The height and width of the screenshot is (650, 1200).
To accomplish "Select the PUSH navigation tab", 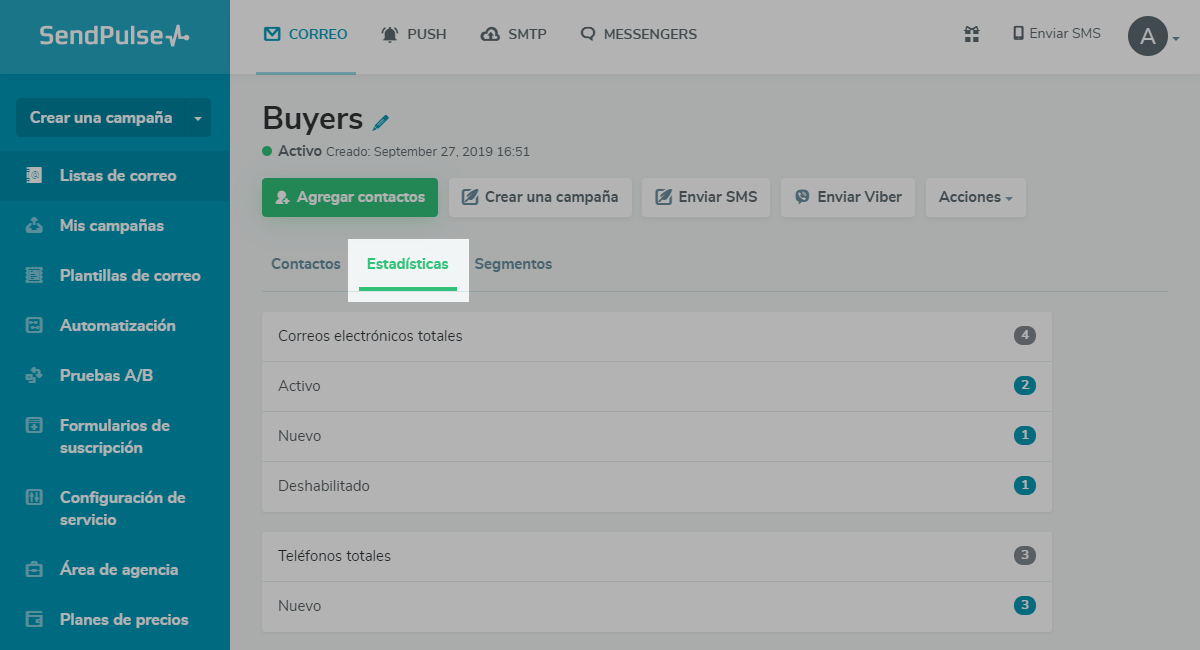I will [414, 34].
